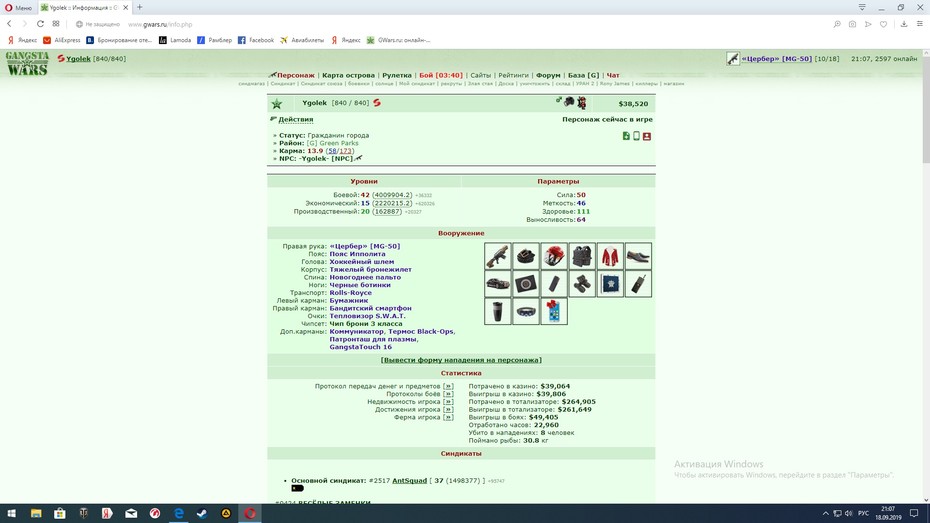
Task: Open the red New Year coat thumbnail
Action: (x=610, y=256)
